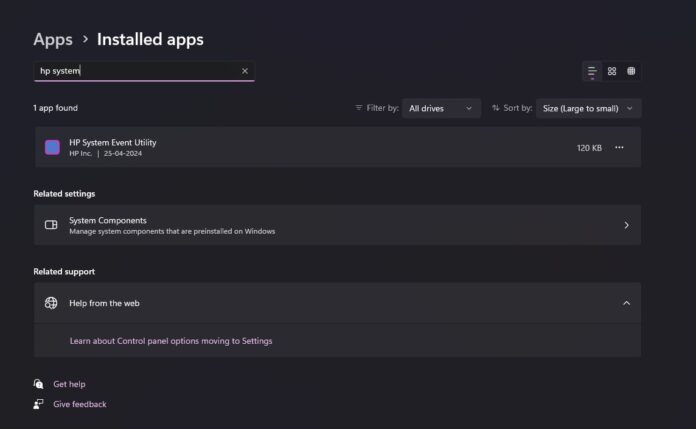Open the Filter by All drives dropdown
Screen dimensions: 696x429
click(441, 108)
